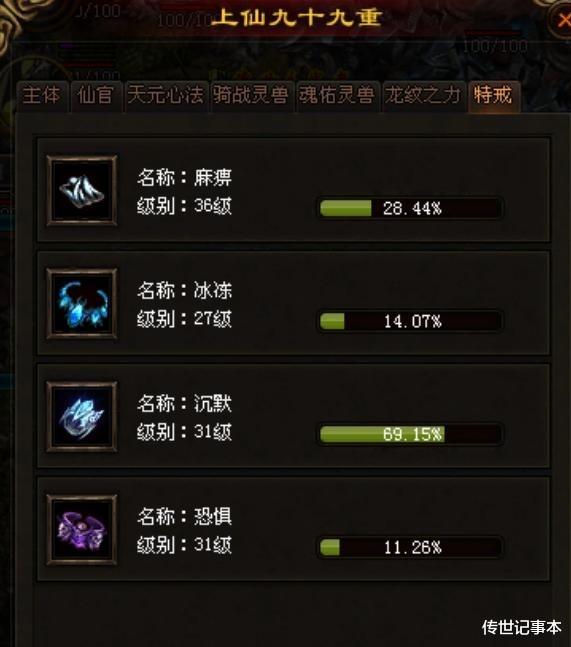Select the 天元心法 tab
571x647 pixels.
pyautogui.click(x=166, y=96)
